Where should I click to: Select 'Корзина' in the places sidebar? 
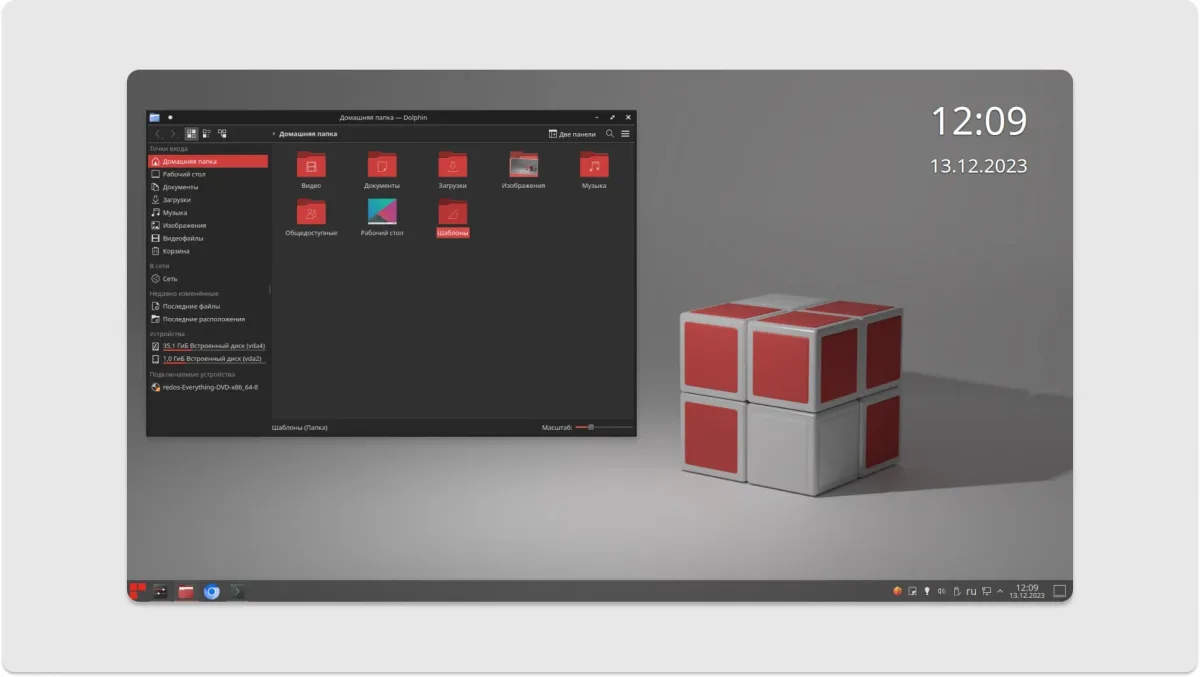click(176, 251)
